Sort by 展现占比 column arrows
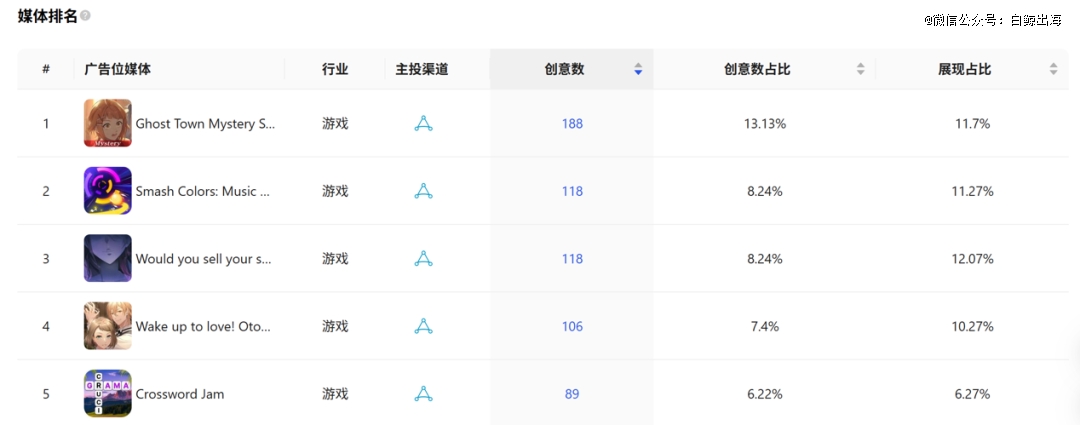The height and width of the screenshot is (425, 1080). (1053, 69)
